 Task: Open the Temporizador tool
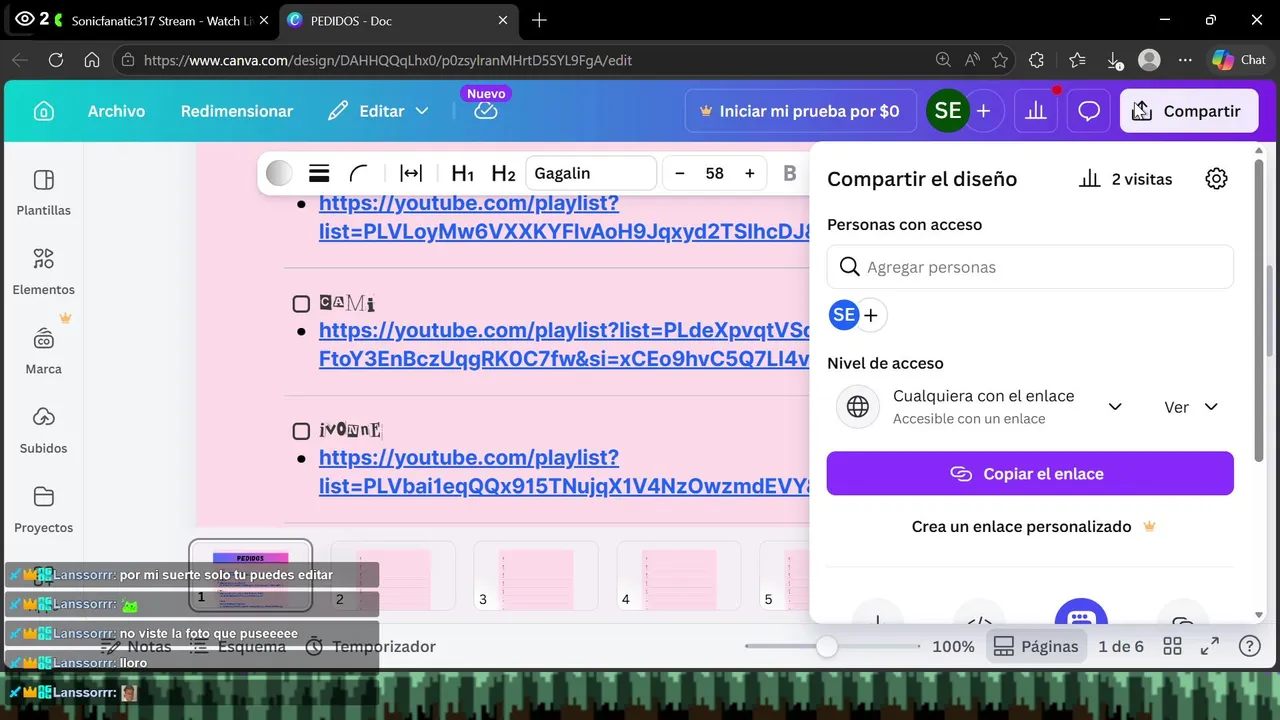(x=370, y=647)
